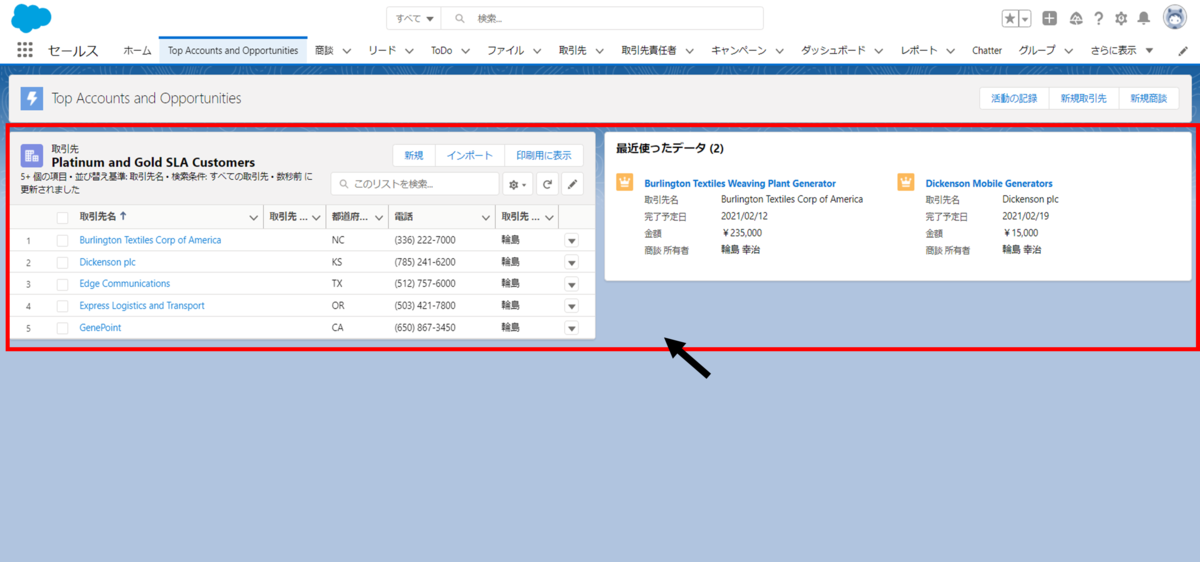Check the Dickenson plc row checkbox
The width and height of the screenshot is (1200, 562).
pos(63,262)
